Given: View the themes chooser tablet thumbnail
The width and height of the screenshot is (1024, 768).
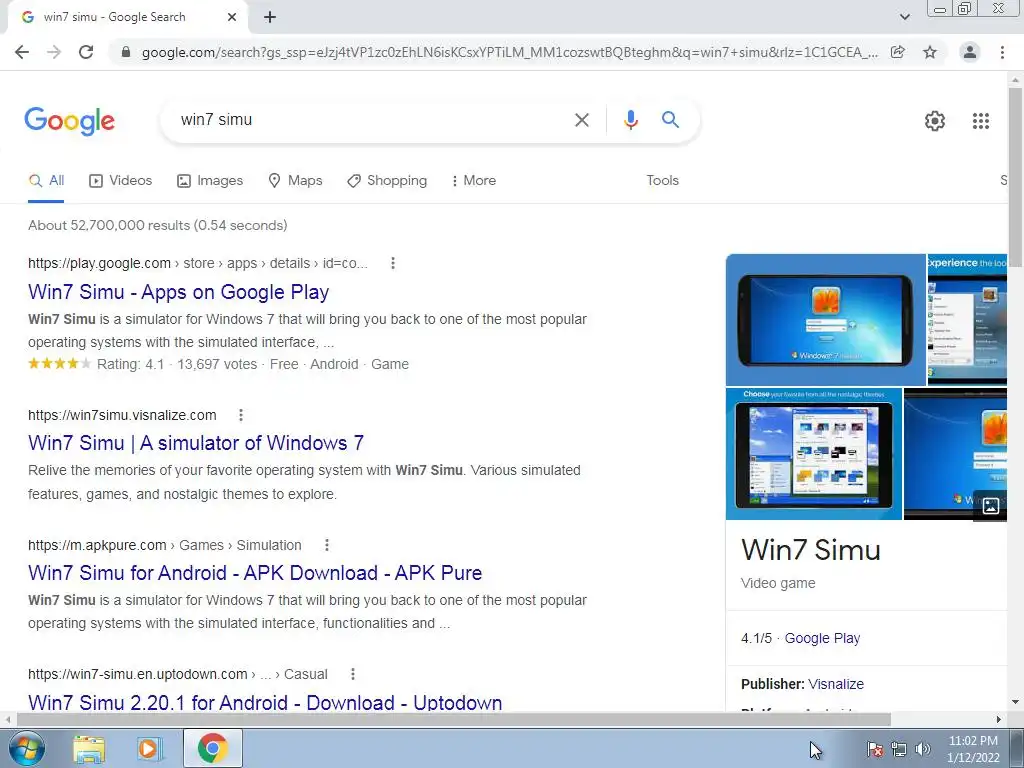Looking at the screenshot, I should (814, 454).
